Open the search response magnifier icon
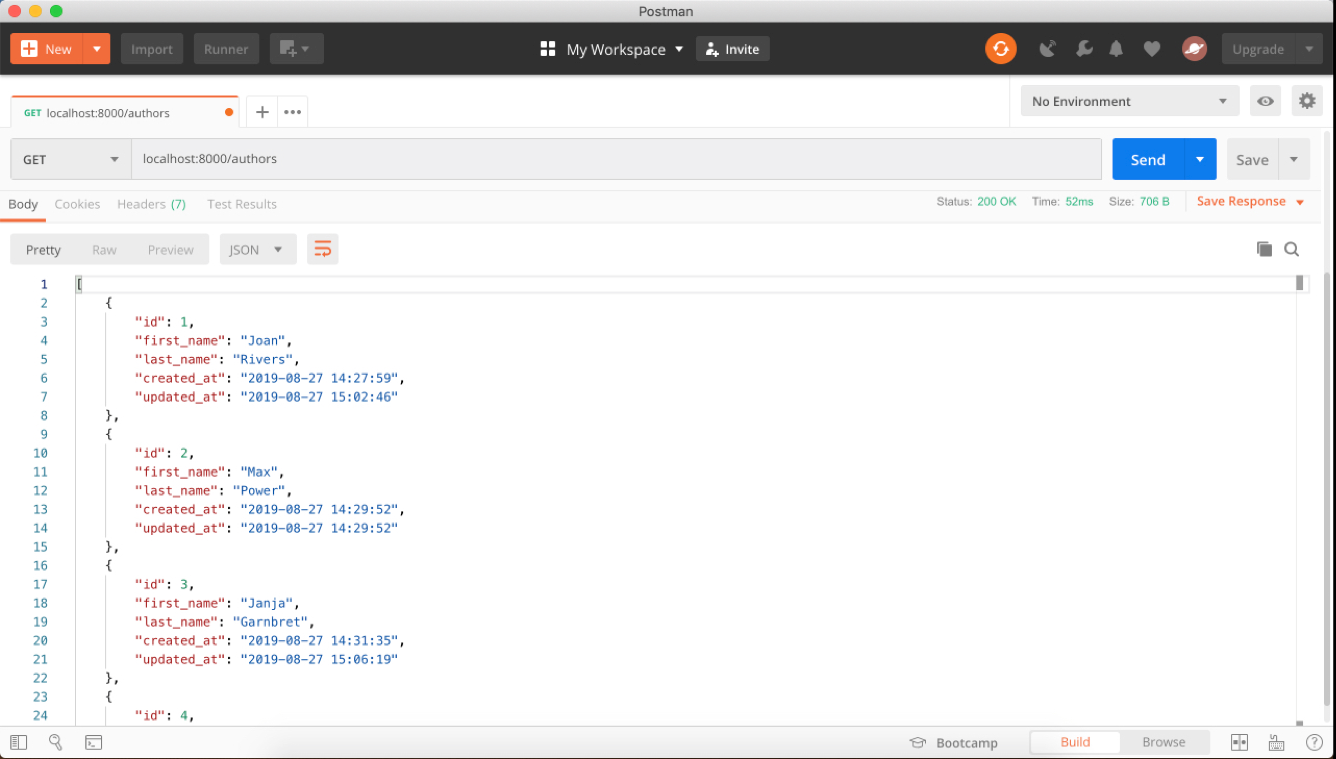This screenshot has height=759, width=1336. [1291, 248]
